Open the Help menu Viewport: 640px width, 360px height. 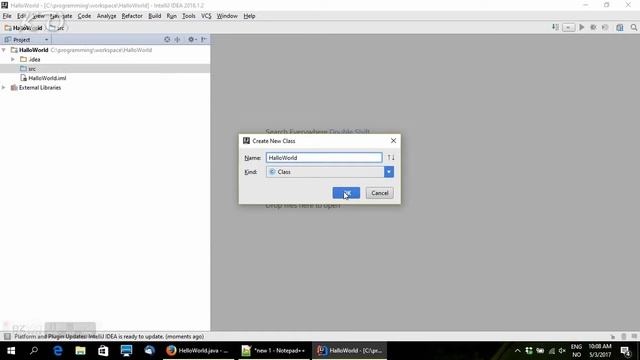(x=249, y=16)
